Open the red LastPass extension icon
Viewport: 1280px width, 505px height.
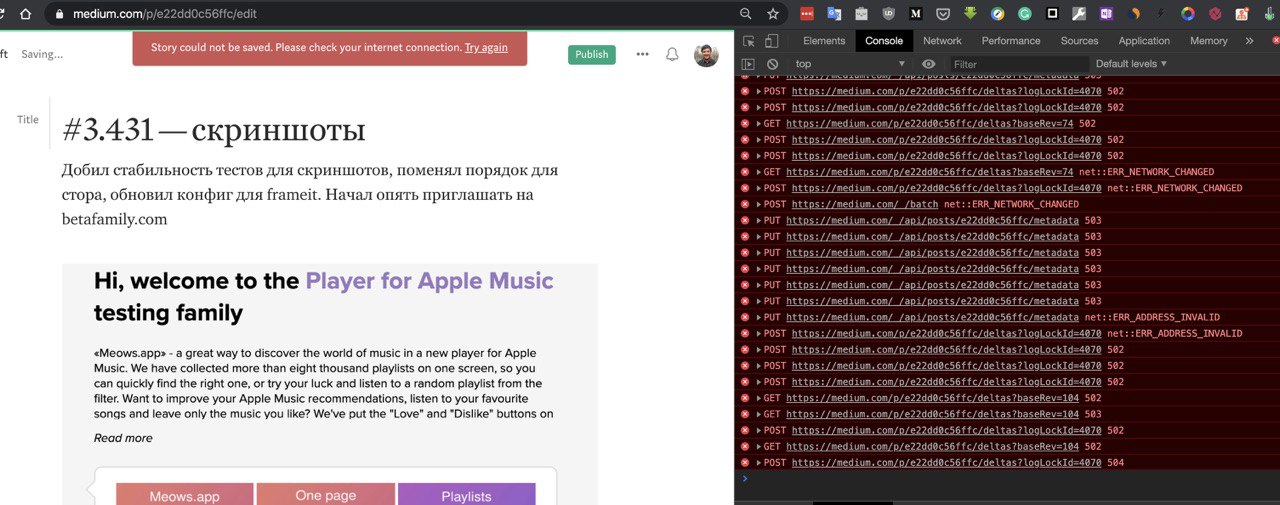click(807, 14)
